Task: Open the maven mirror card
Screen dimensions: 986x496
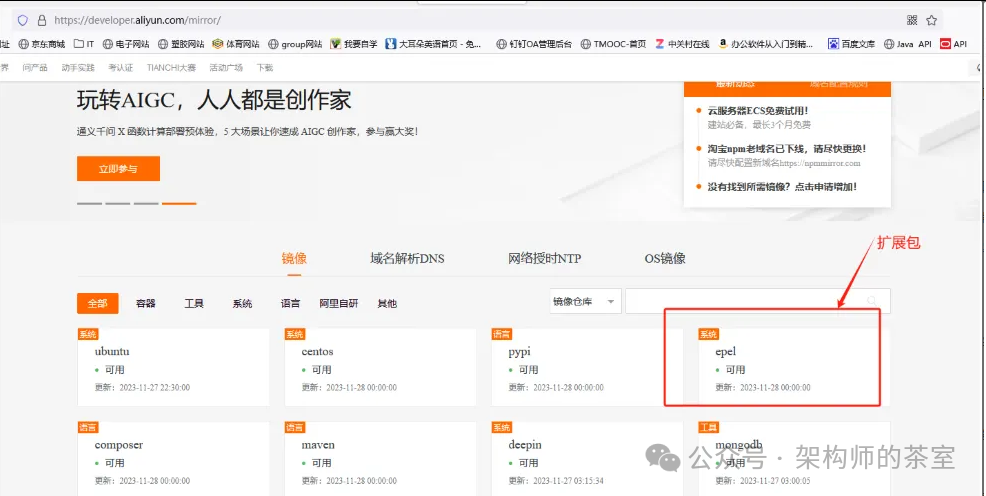Action: point(380,459)
